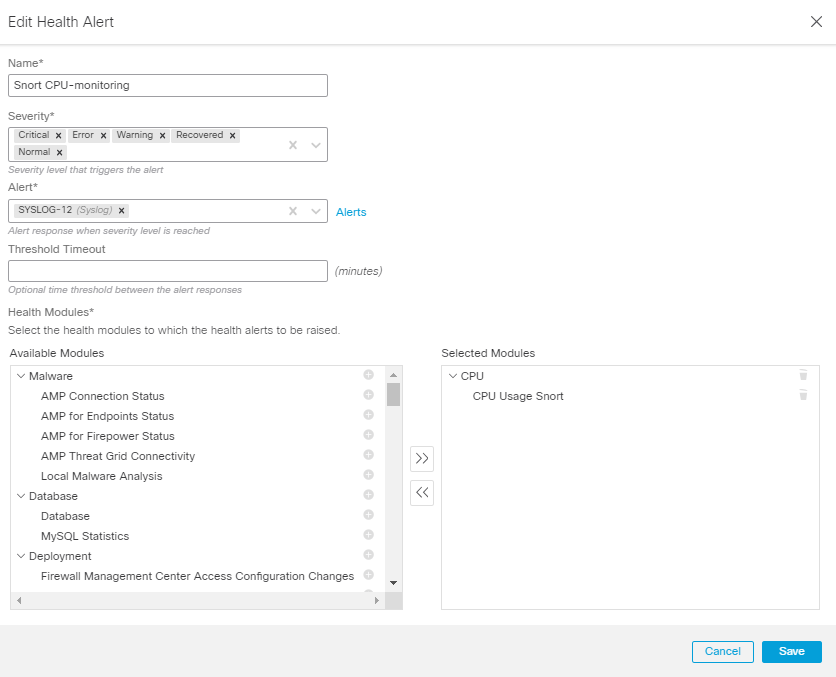Viewport: 836px width, 677px height.
Task: Add AMP Connection Status using its plus icon
Action: 368,395
